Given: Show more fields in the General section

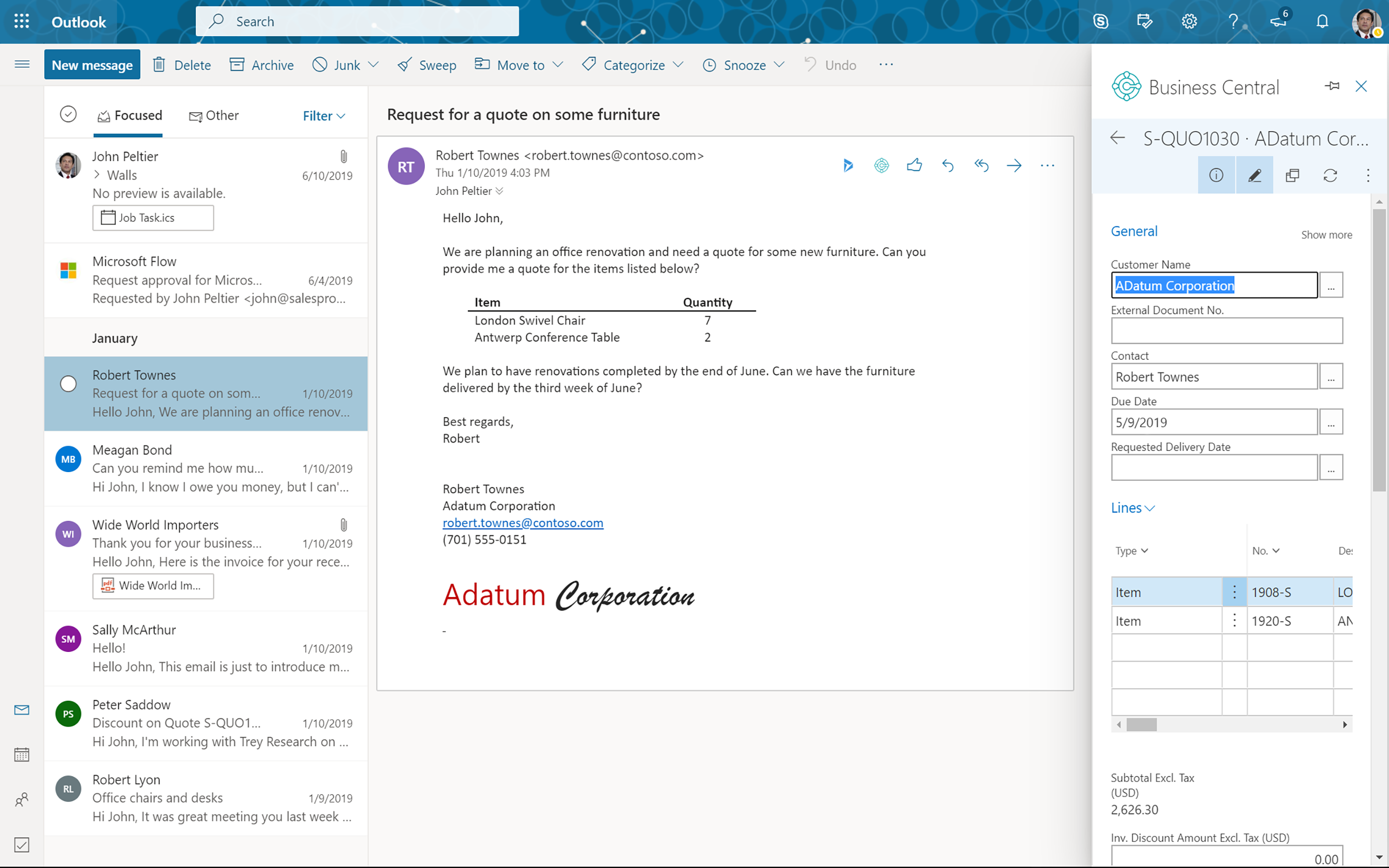Looking at the screenshot, I should (1326, 235).
